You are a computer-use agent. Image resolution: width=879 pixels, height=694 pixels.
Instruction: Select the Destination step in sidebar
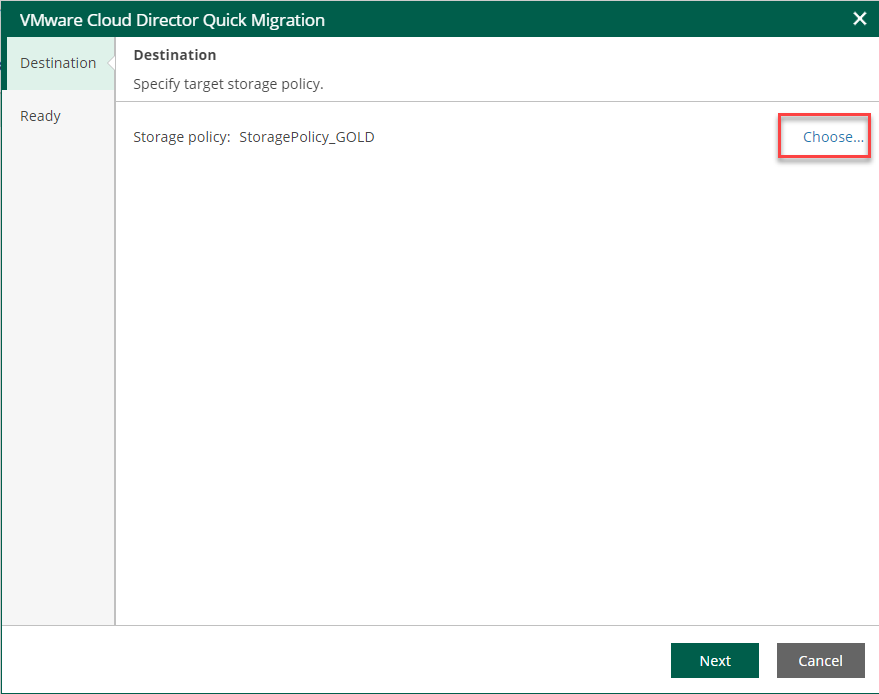point(58,63)
